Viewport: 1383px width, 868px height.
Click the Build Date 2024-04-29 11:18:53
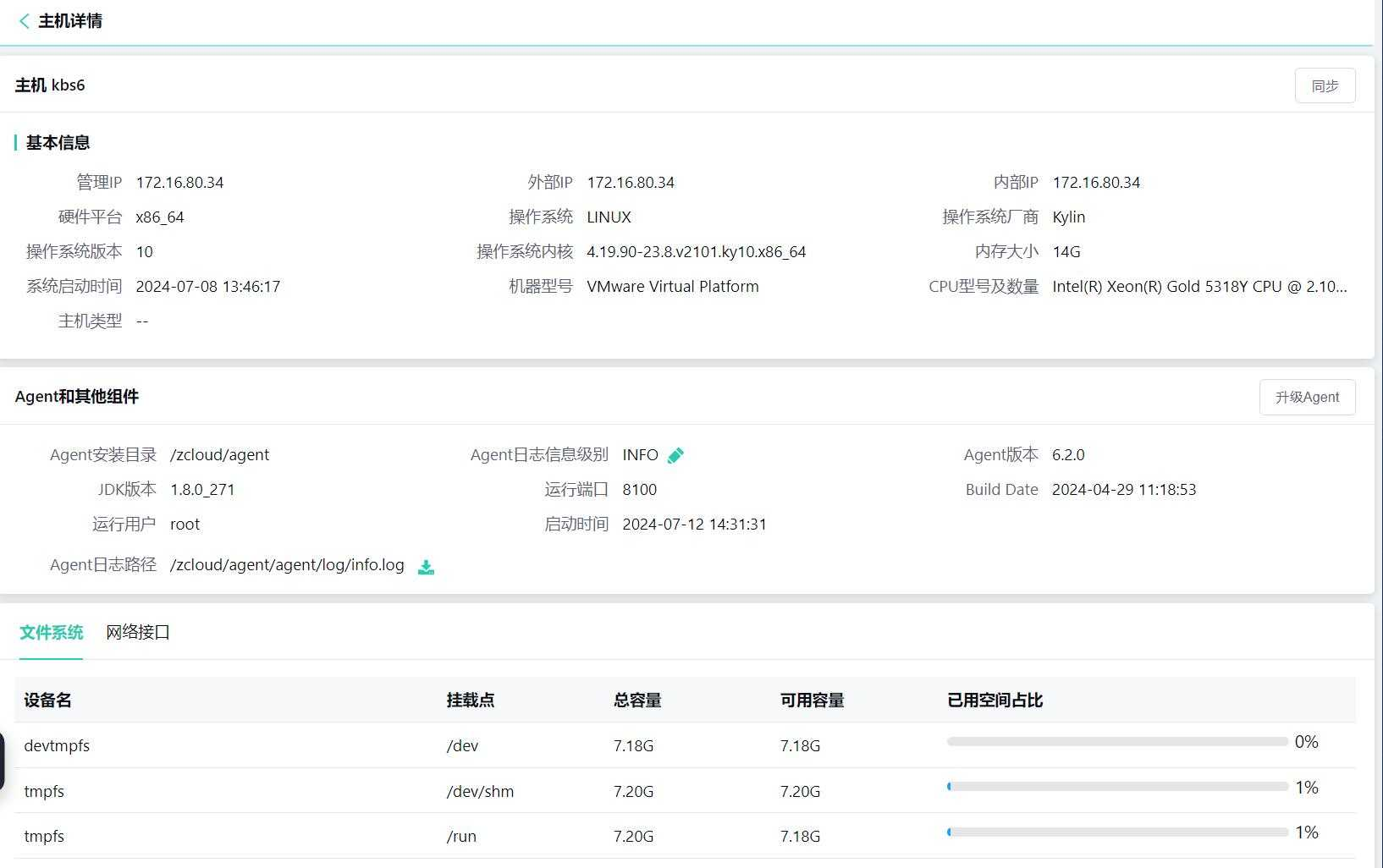click(x=1124, y=490)
